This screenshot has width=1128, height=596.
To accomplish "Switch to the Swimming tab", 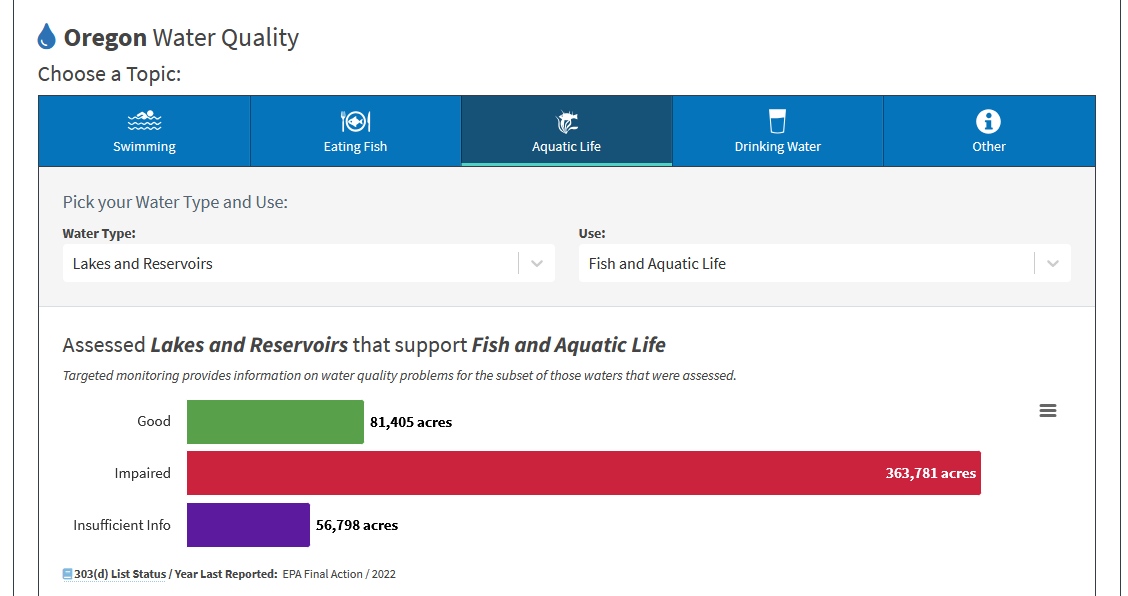I will coord(144,147).
